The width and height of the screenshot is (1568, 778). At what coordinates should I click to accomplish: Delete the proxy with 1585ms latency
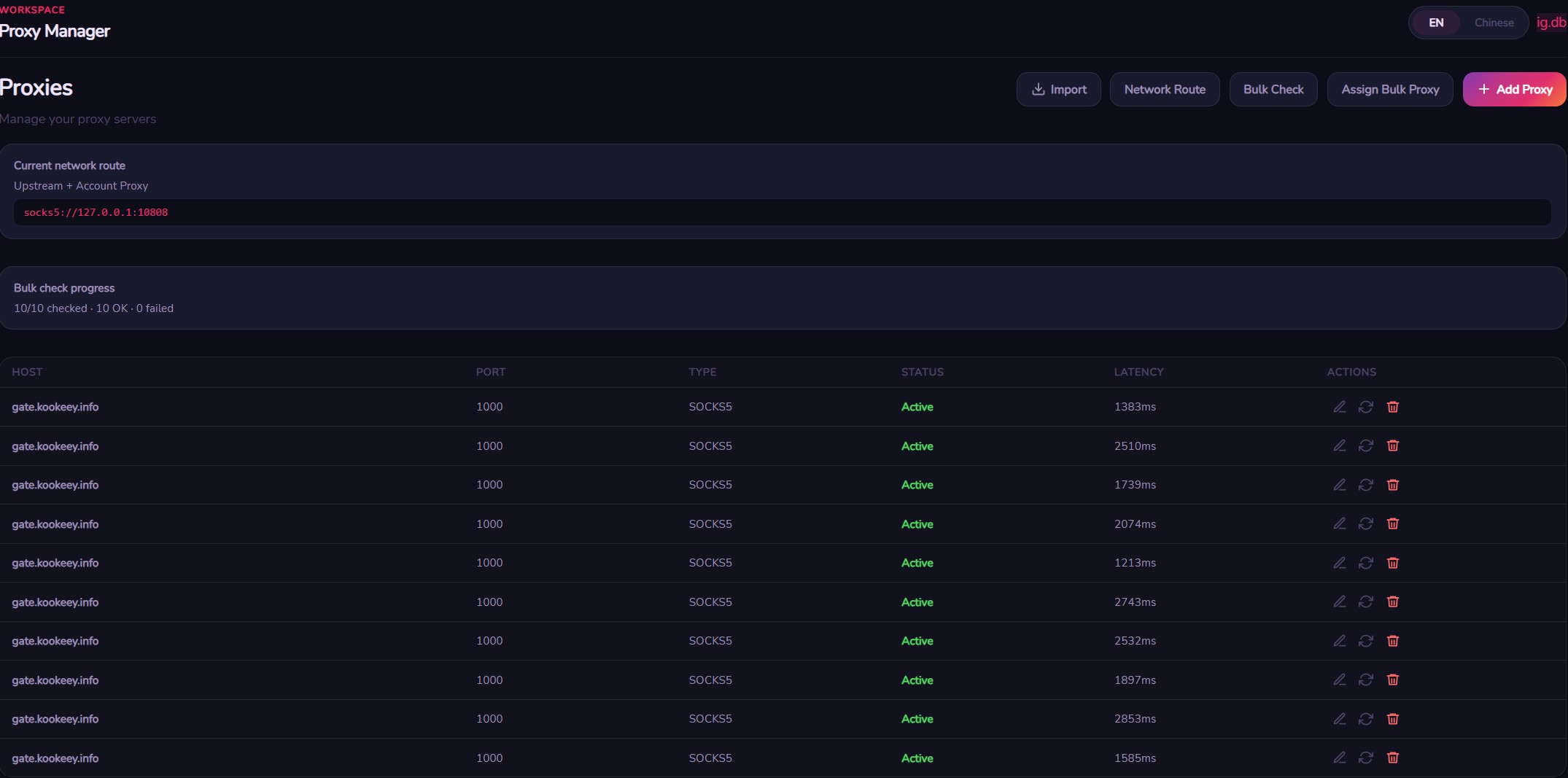(x=1393, y=758)
